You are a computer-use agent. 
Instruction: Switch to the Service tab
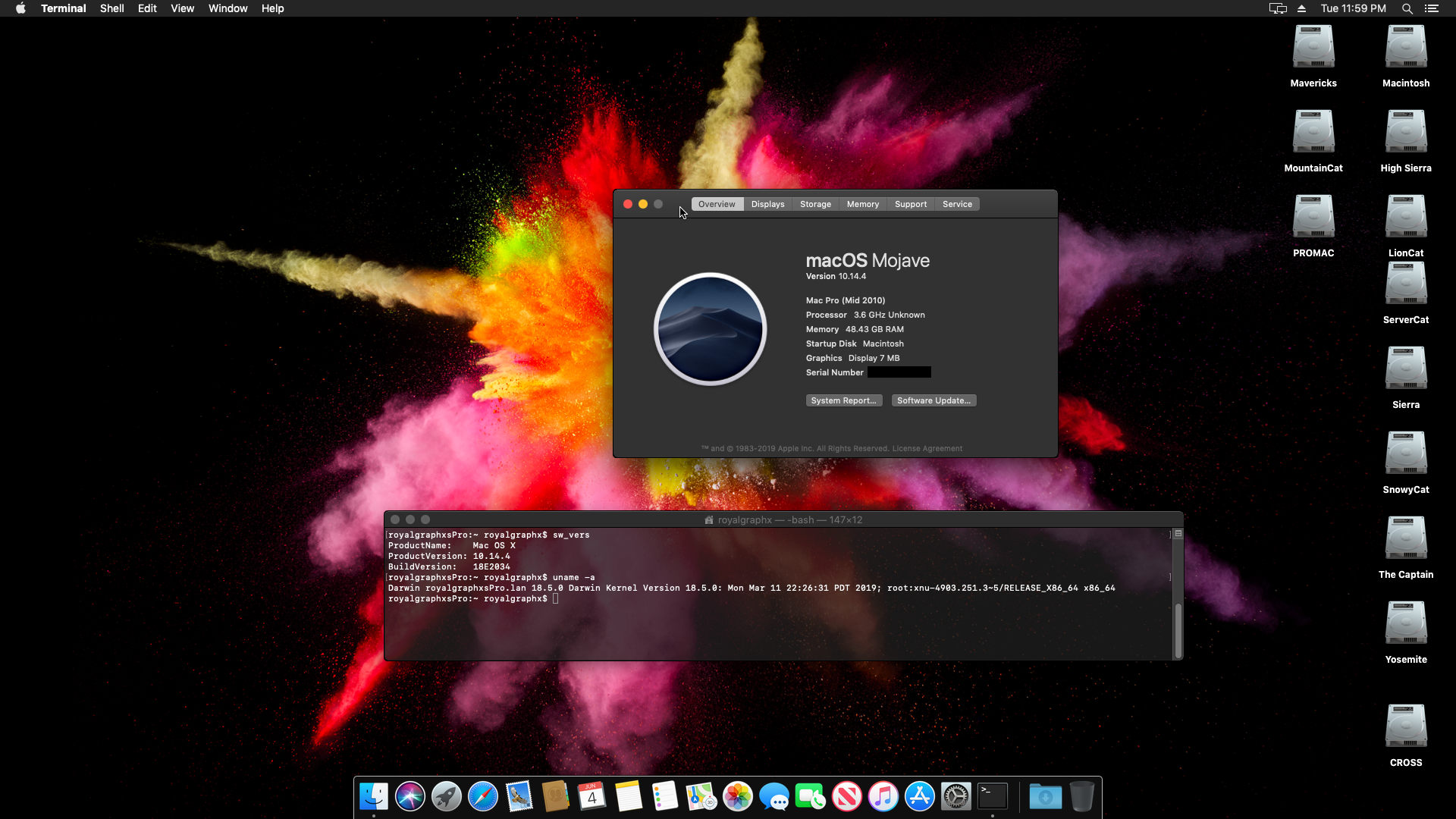click(957, 204)
